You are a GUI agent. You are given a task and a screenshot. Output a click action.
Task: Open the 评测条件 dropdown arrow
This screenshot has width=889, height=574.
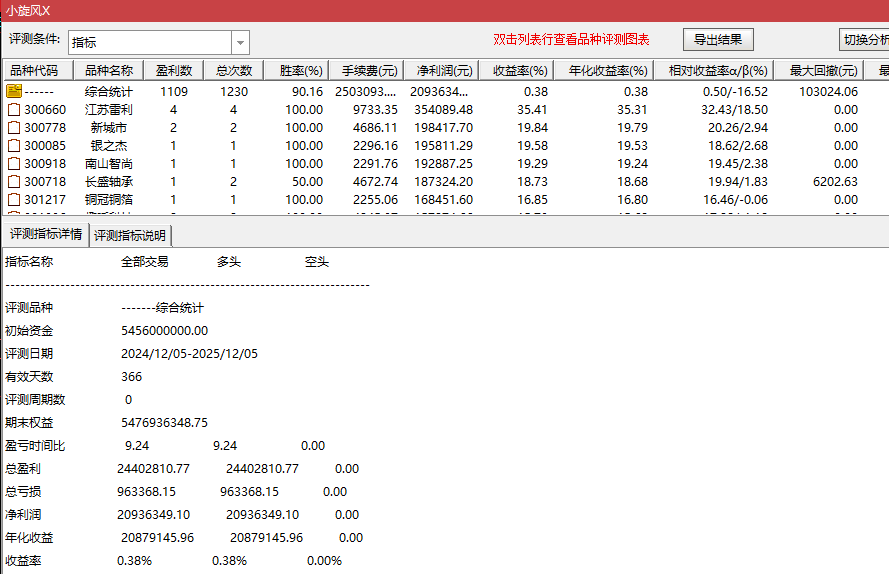pos(240,43)
